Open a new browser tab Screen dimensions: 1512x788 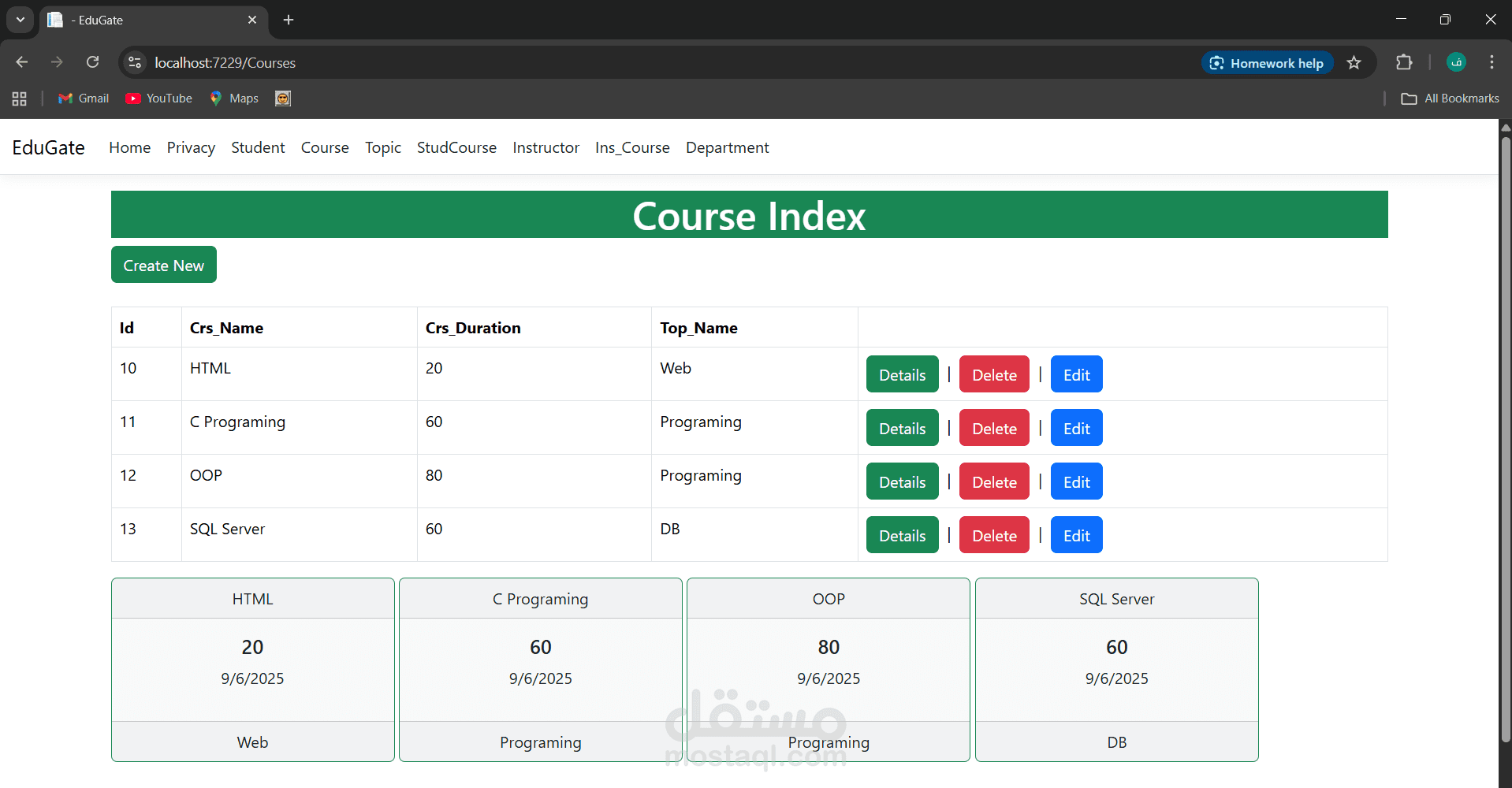click(x=289, y=20)
